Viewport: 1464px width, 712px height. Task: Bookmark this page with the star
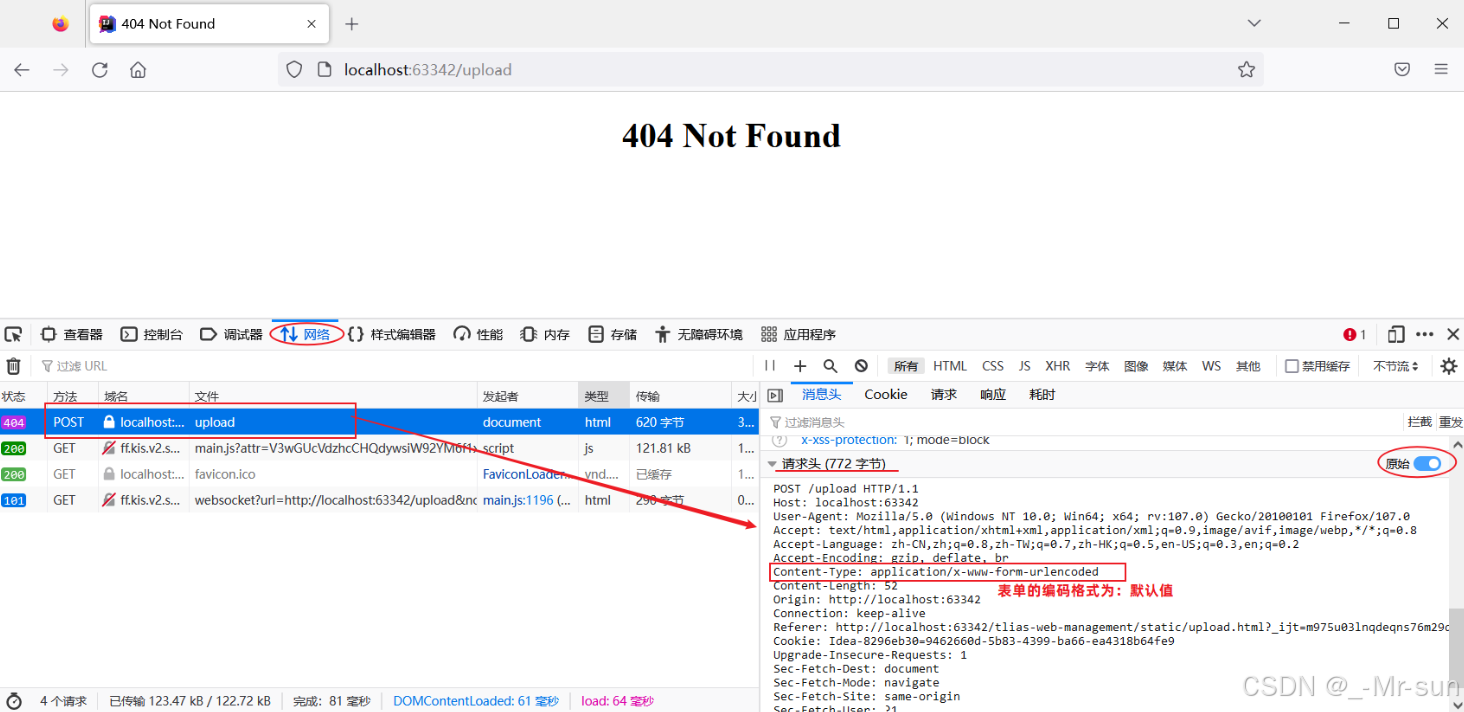[x=1246, y=70]
